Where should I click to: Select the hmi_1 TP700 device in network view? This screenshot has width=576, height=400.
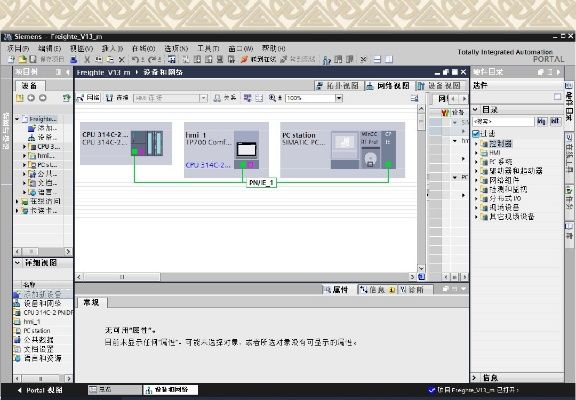(x=226, y=150)
